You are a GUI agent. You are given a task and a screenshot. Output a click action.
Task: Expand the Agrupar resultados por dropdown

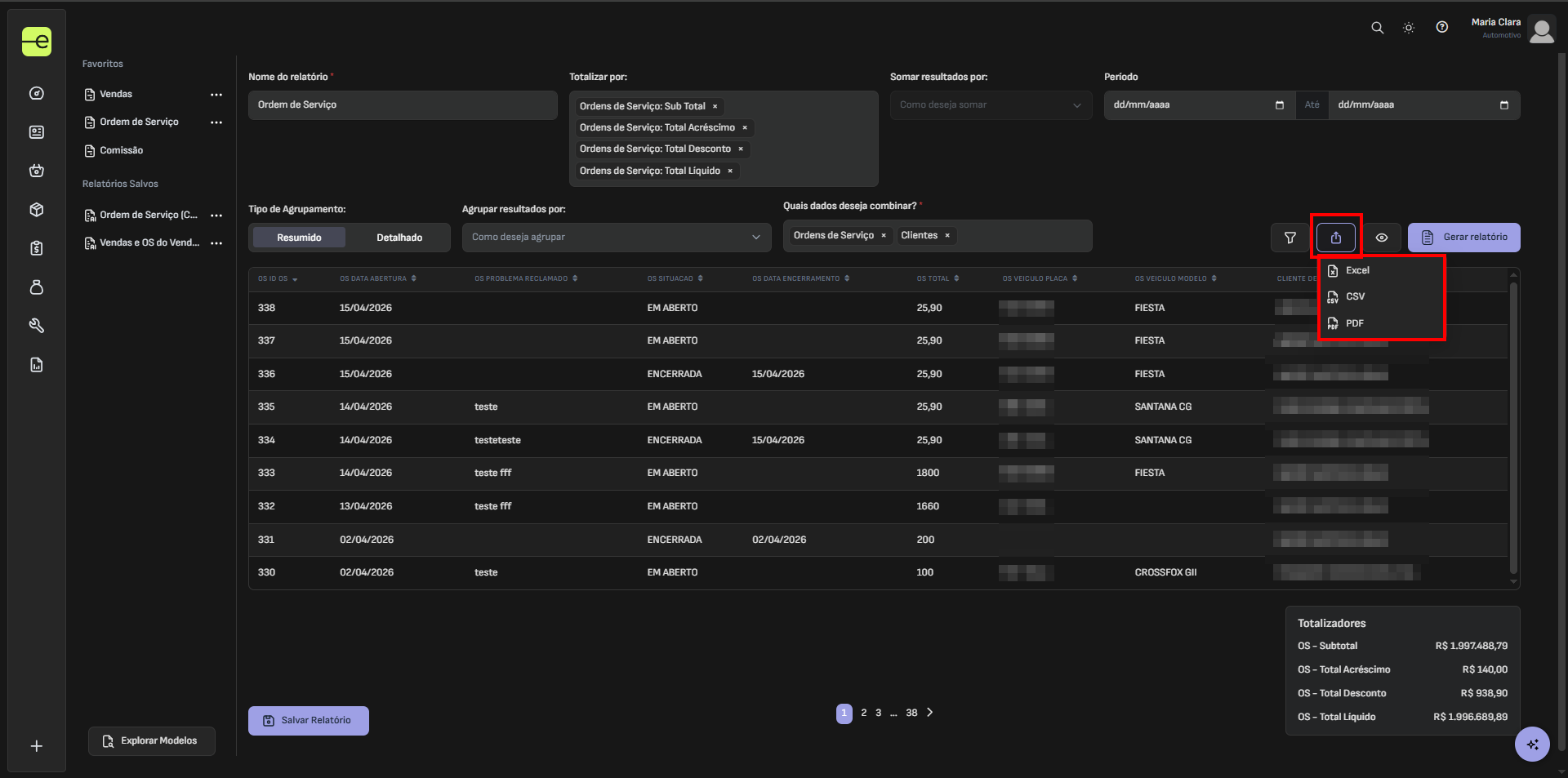tap(616, 238)
